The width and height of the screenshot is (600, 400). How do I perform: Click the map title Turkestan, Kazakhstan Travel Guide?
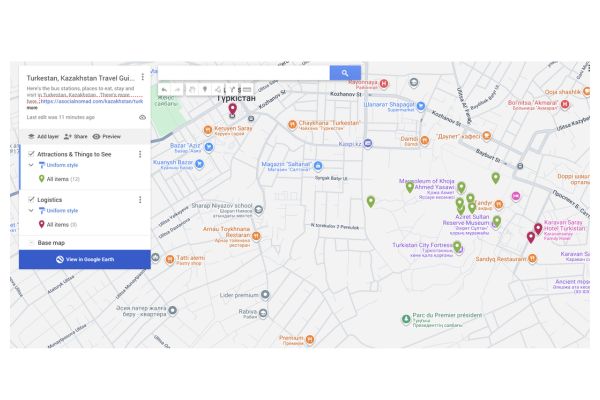(x=81, y=78)
